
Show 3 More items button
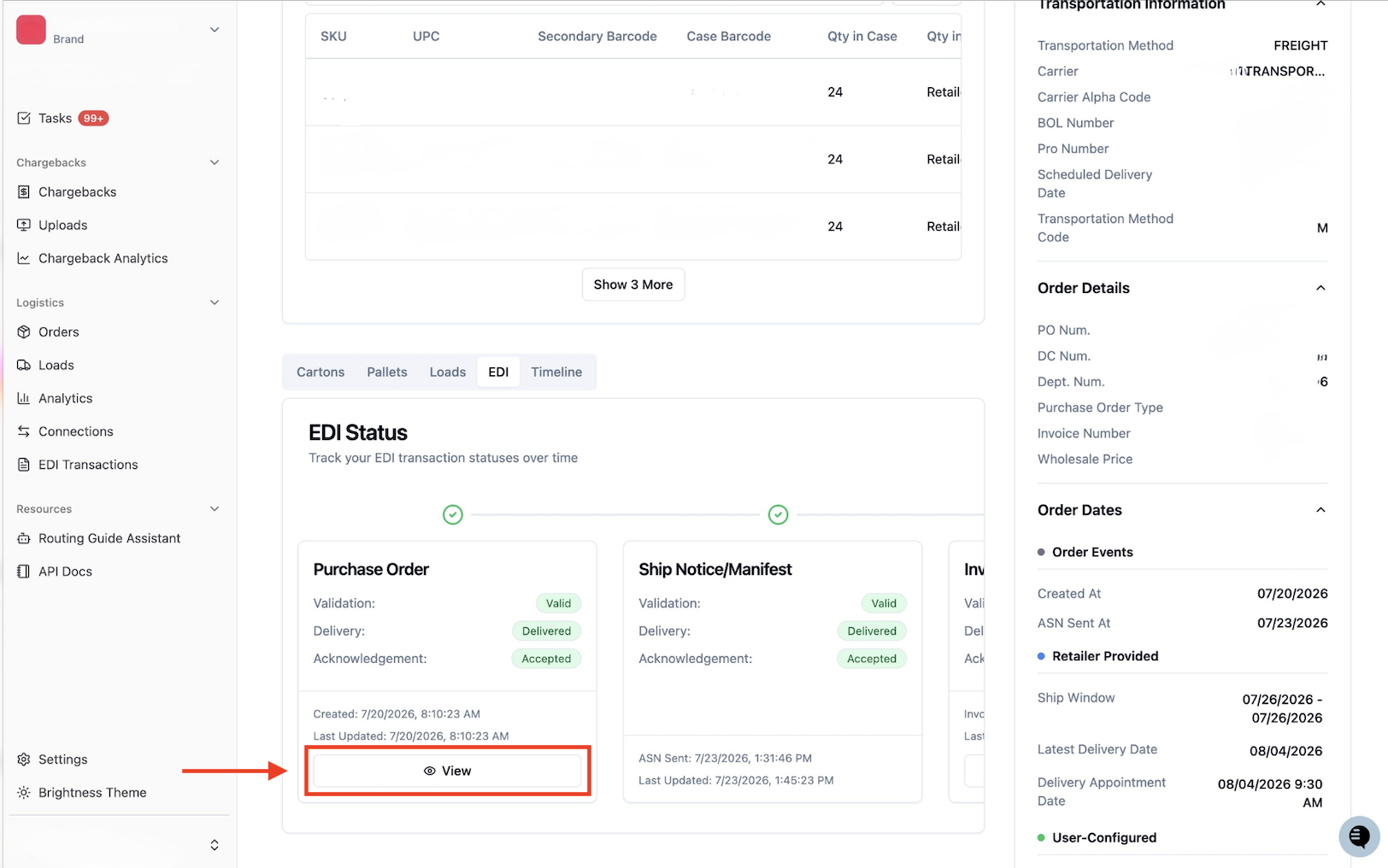click(633, 284)
